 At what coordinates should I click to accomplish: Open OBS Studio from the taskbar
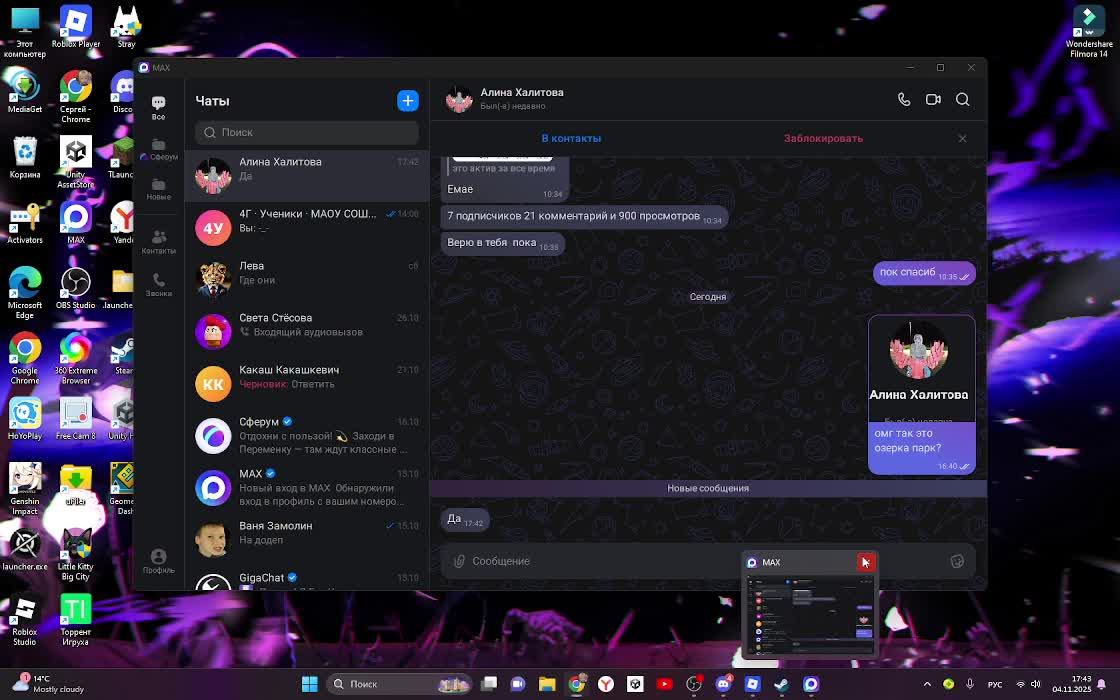point(694,684)
